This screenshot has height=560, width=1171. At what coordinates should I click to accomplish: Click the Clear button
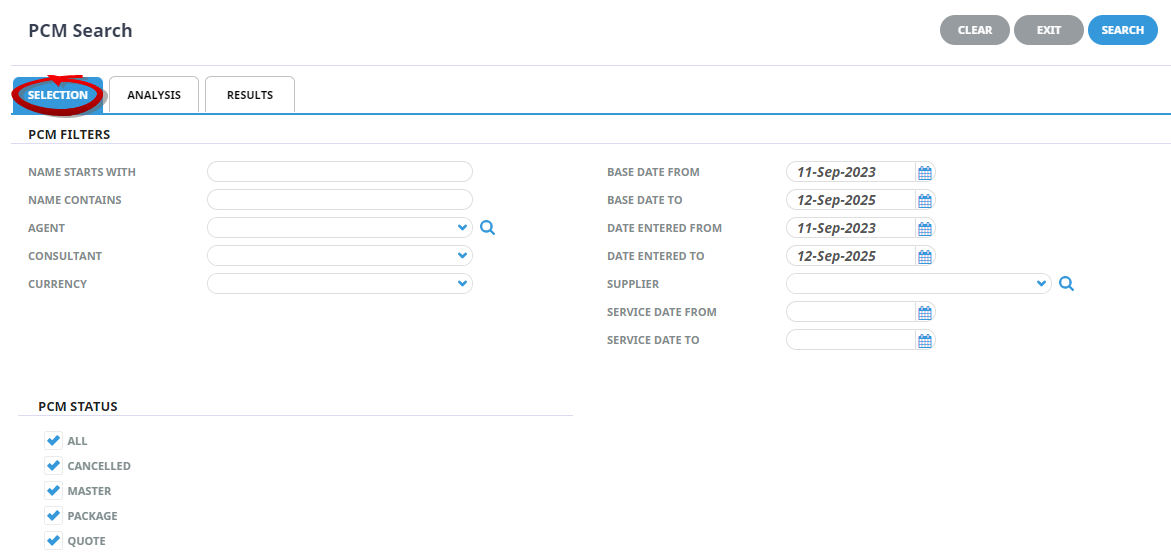(x=975, y=30)
